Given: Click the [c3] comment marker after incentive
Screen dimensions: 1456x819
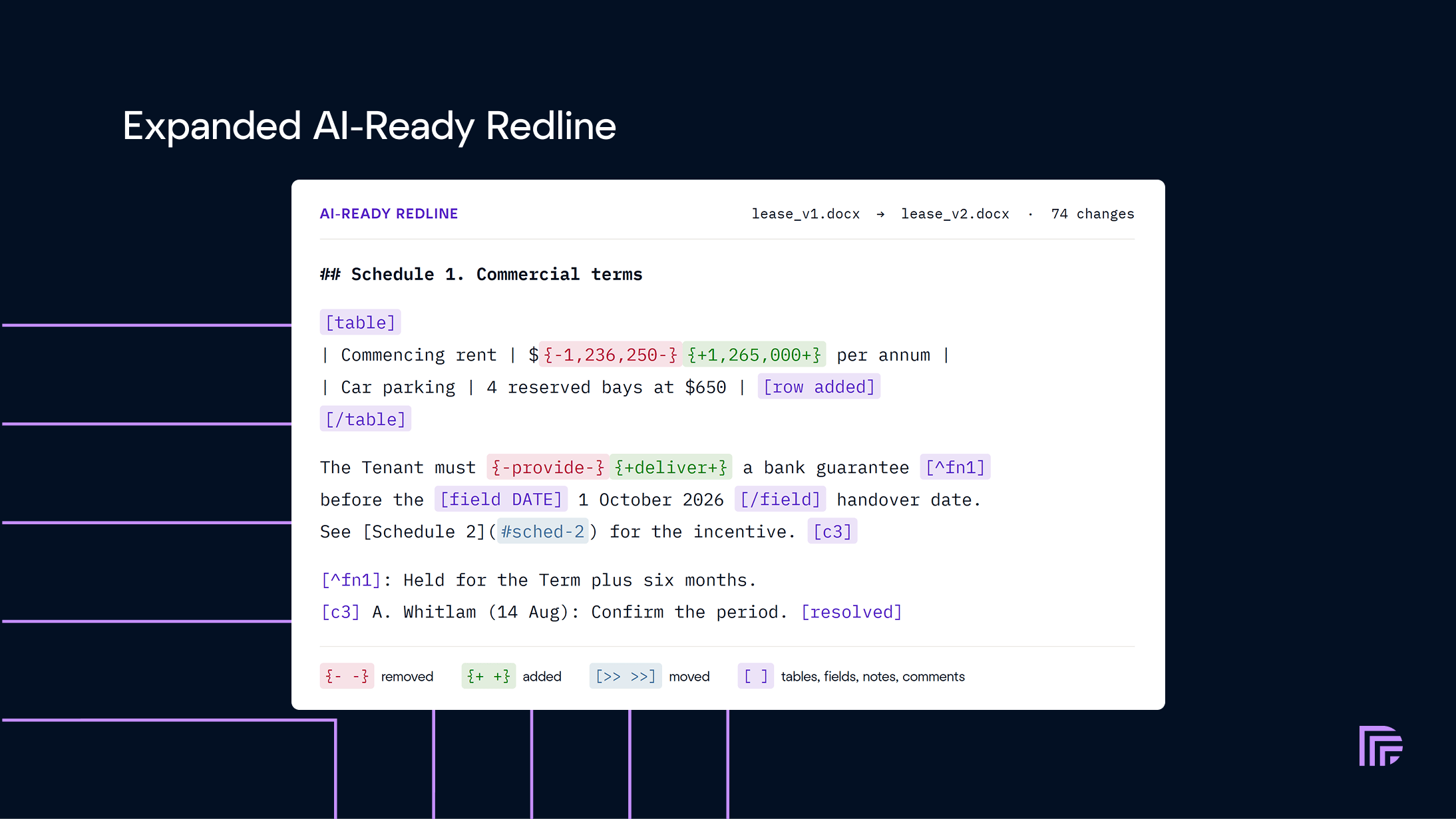Looking at the screenshot, I should (832, 531).
